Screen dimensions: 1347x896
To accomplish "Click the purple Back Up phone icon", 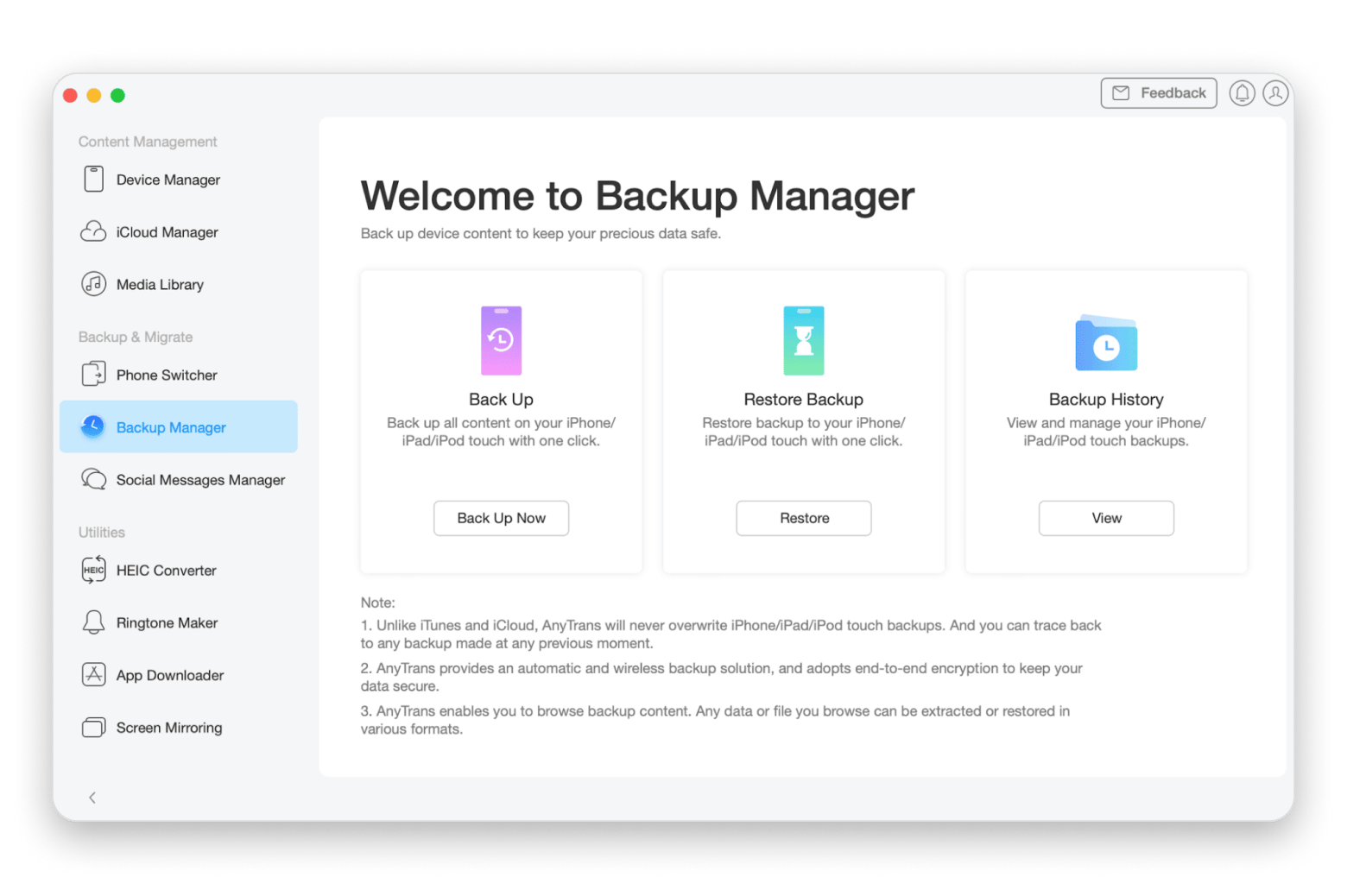I will click(x=501, y=340).
